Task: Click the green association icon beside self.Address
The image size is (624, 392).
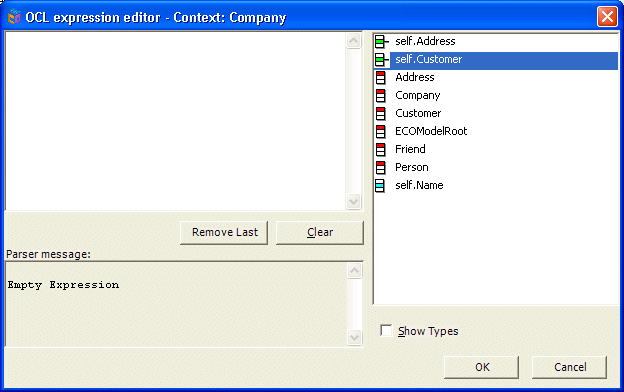Action: point(381,41)
